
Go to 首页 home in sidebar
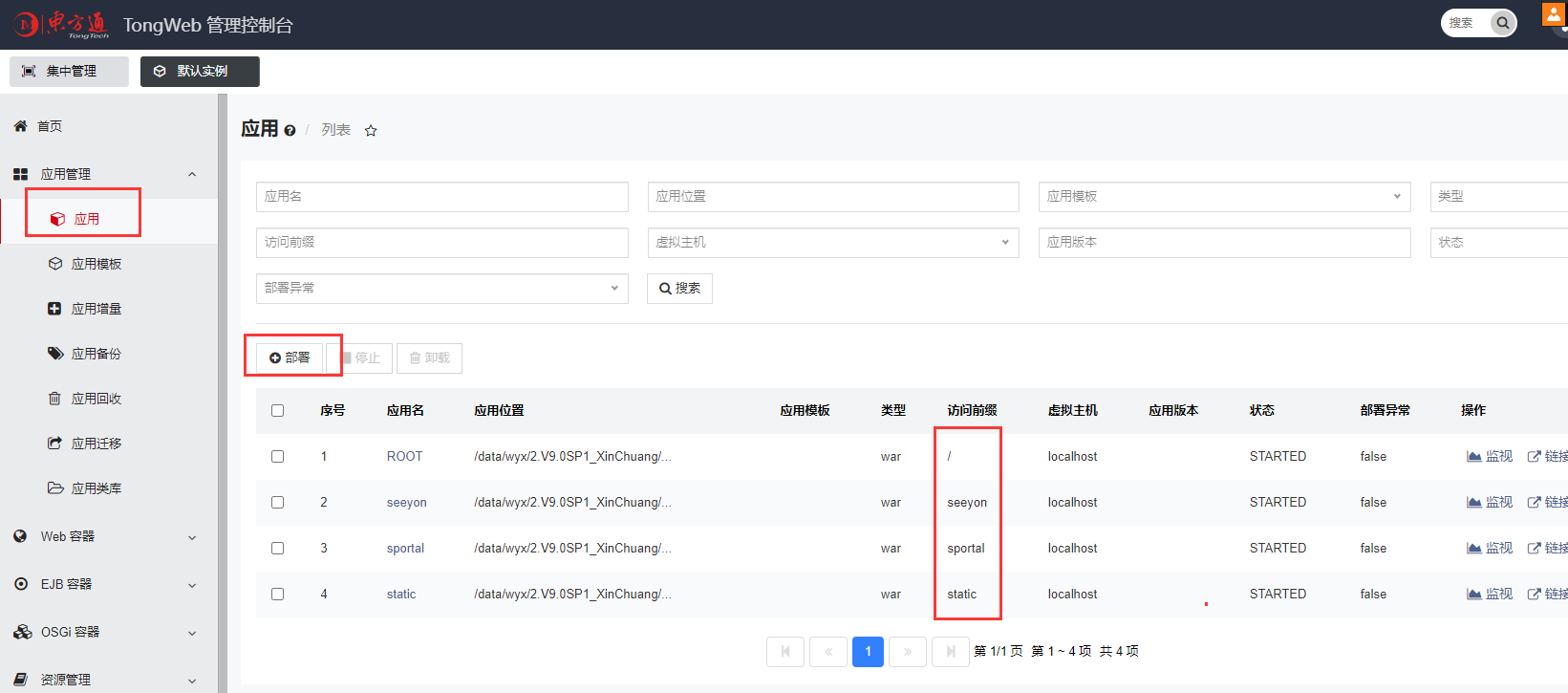[x=49, y=126]
